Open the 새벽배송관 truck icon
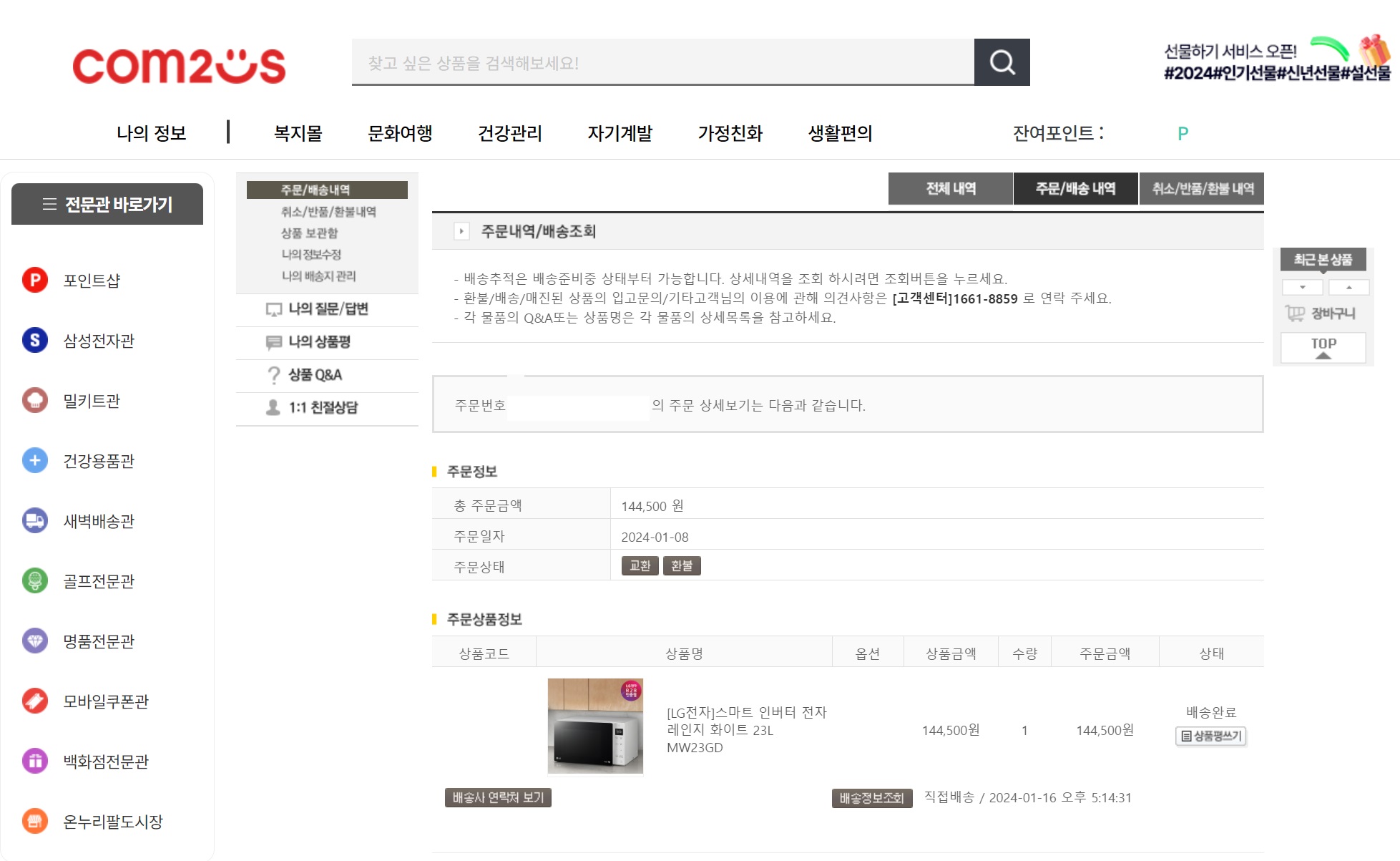 point(35,520)
